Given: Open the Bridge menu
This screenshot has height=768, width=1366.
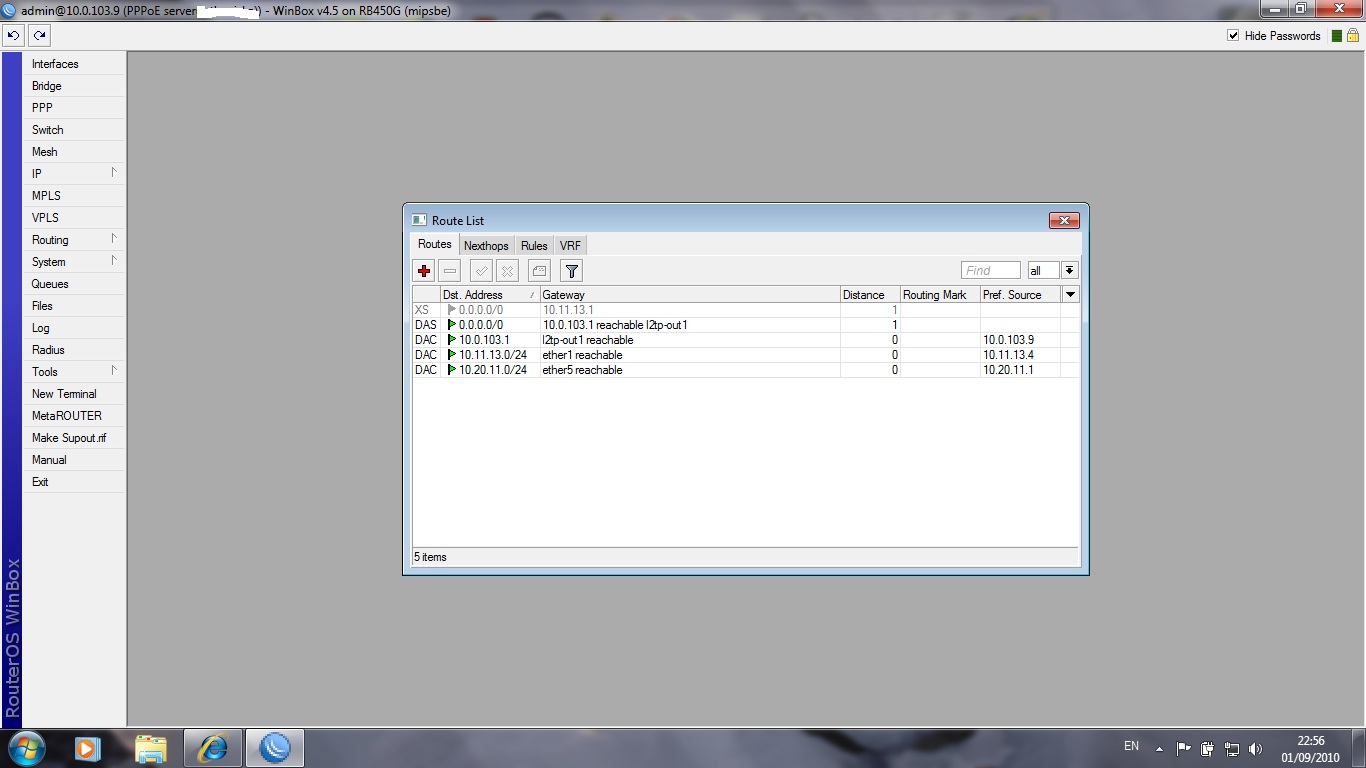Looking at the screenshot, I should (74, 86).
